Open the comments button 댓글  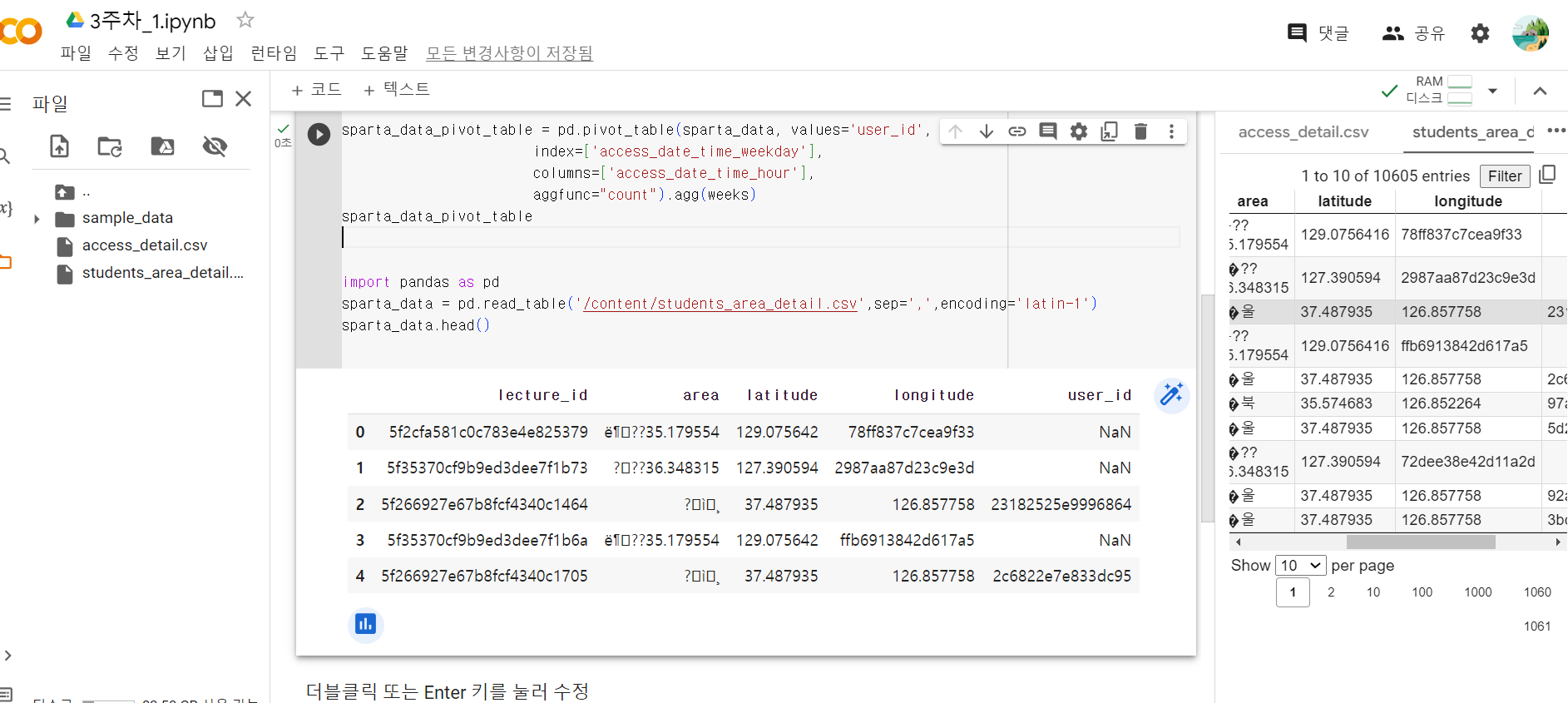tap(1318, 32)
